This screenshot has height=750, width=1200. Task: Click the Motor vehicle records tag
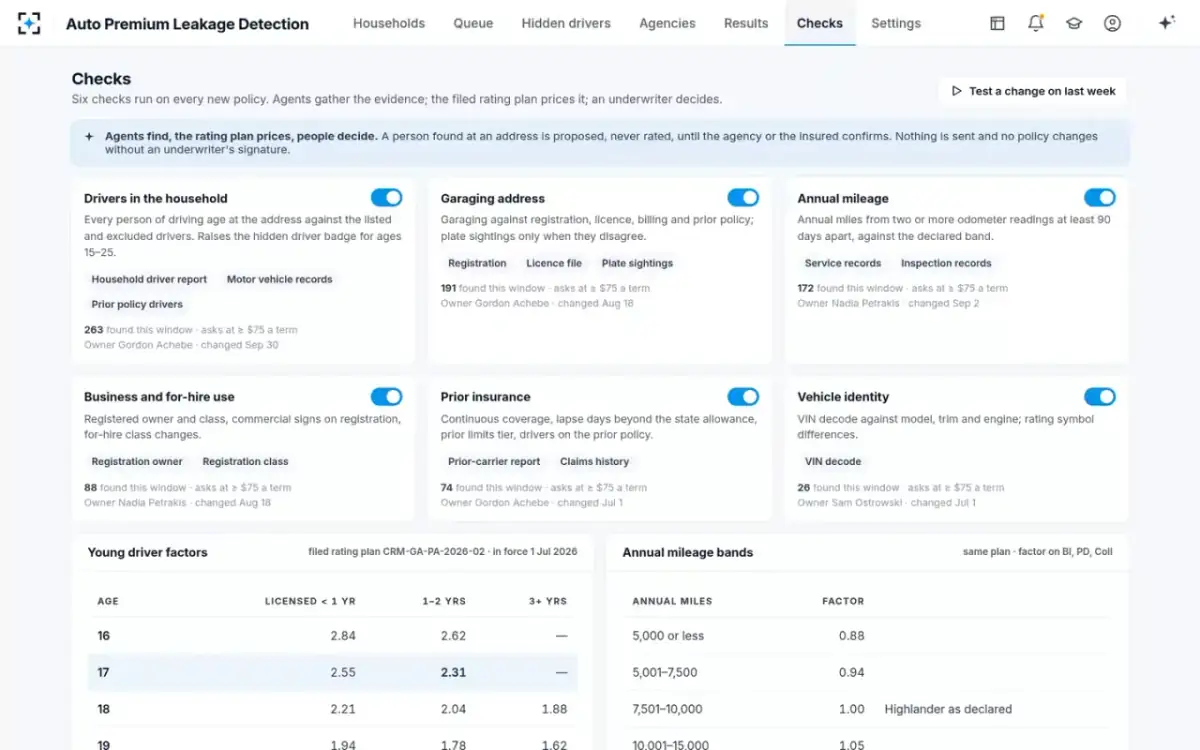coord(280,280)
